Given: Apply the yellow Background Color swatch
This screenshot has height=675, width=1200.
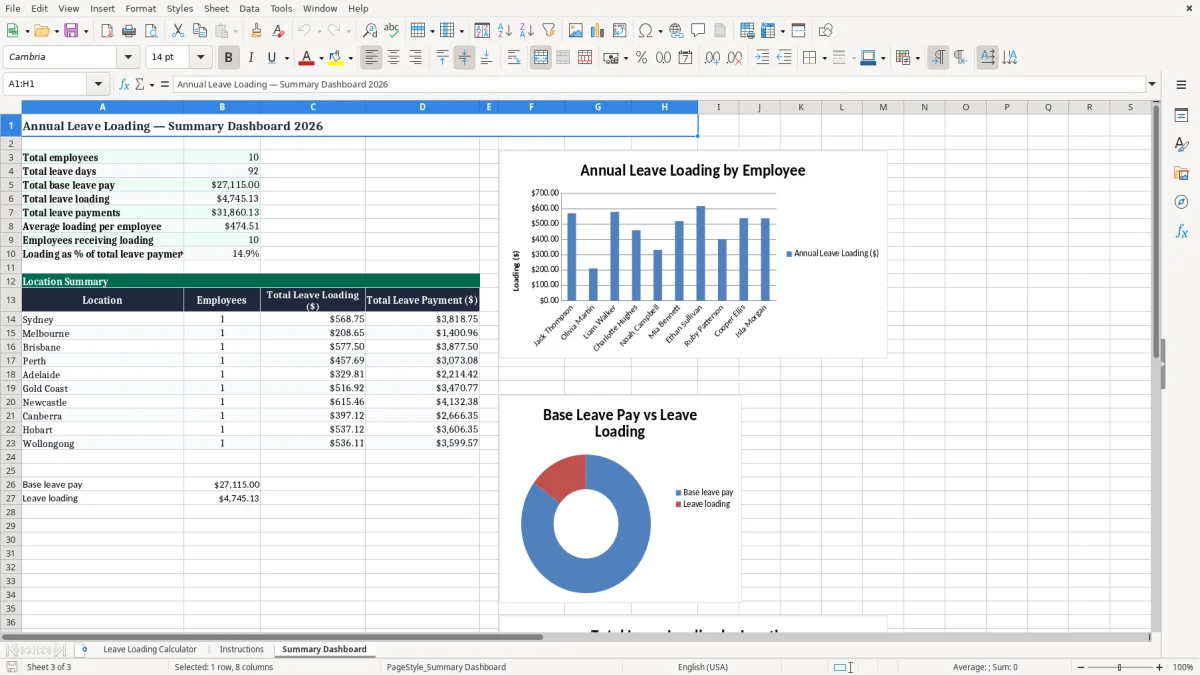Looking at the screenshot, I should click(x=336, y=58).
